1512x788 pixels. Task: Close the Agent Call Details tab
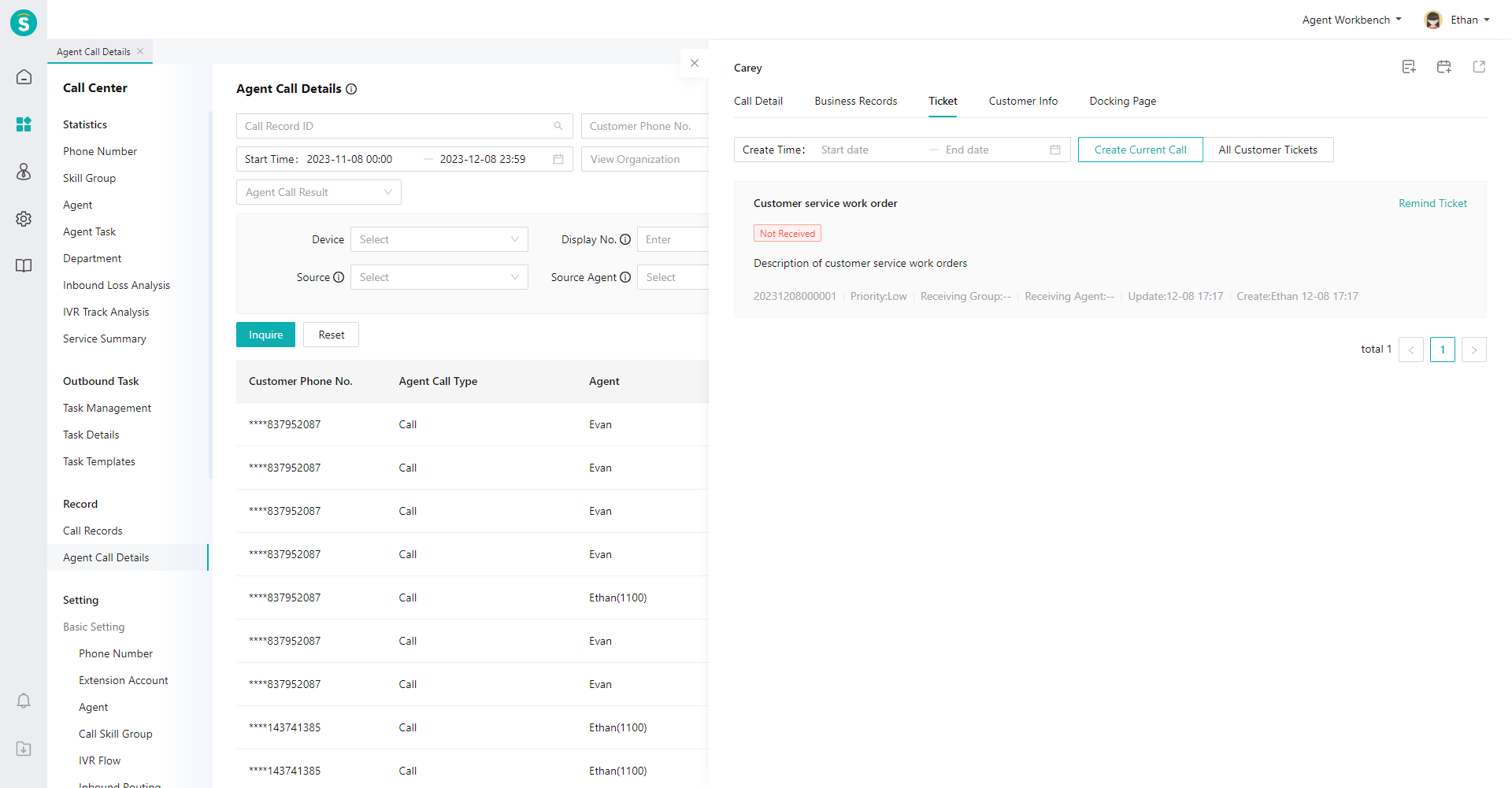140,51
